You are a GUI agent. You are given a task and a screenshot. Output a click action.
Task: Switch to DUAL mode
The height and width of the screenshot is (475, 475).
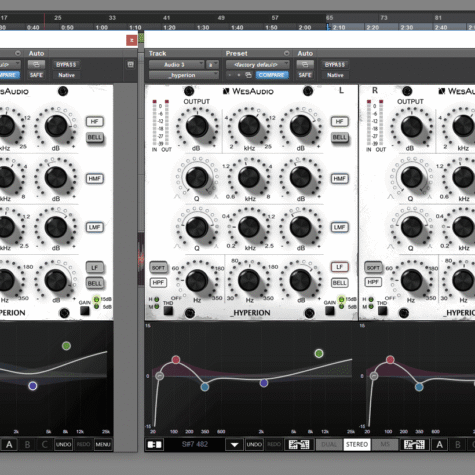(329, 445)
